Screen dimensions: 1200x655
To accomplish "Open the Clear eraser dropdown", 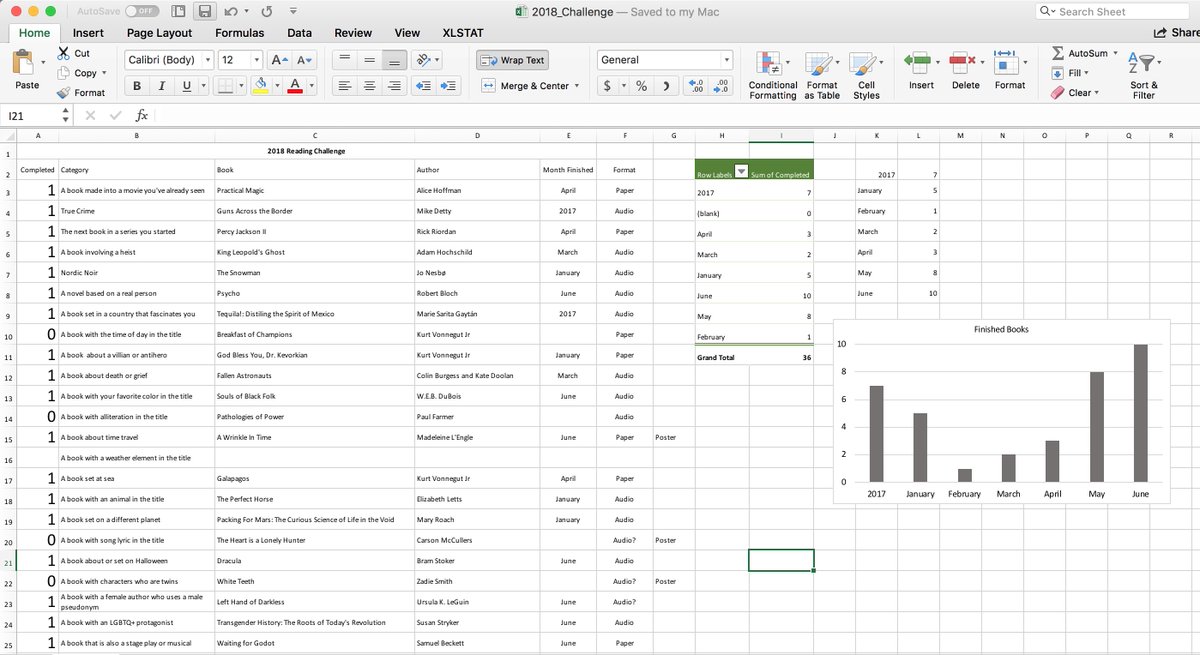I will [x=1075, y=93].
